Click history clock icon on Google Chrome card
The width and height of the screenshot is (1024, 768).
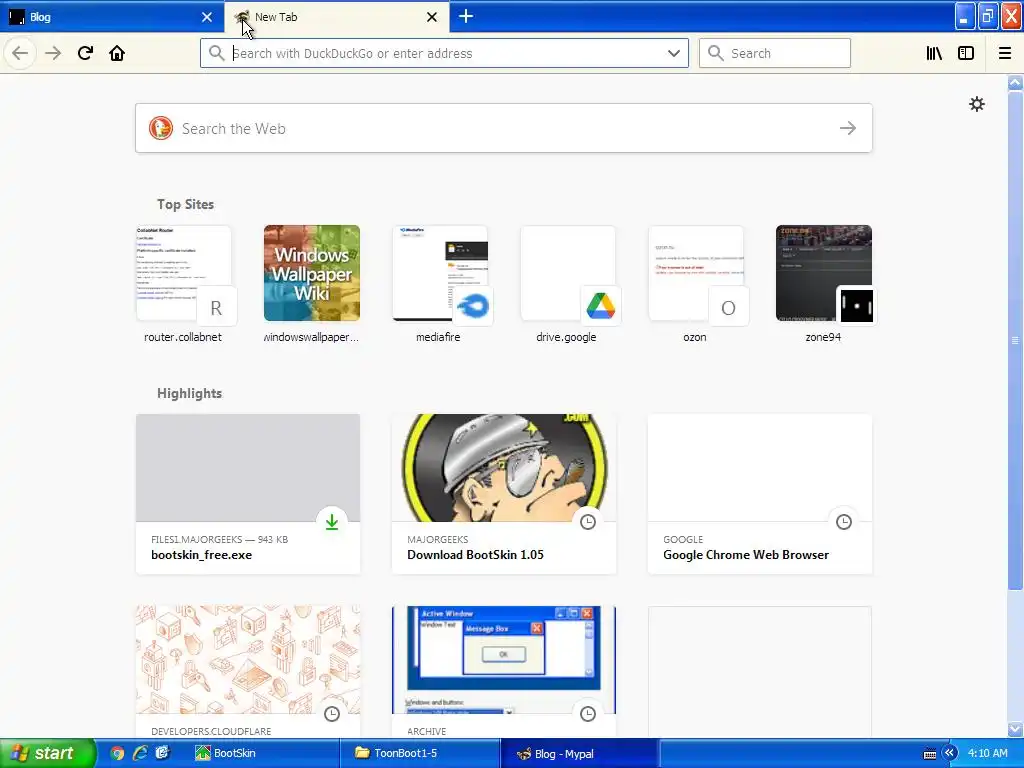click(844, 522)
